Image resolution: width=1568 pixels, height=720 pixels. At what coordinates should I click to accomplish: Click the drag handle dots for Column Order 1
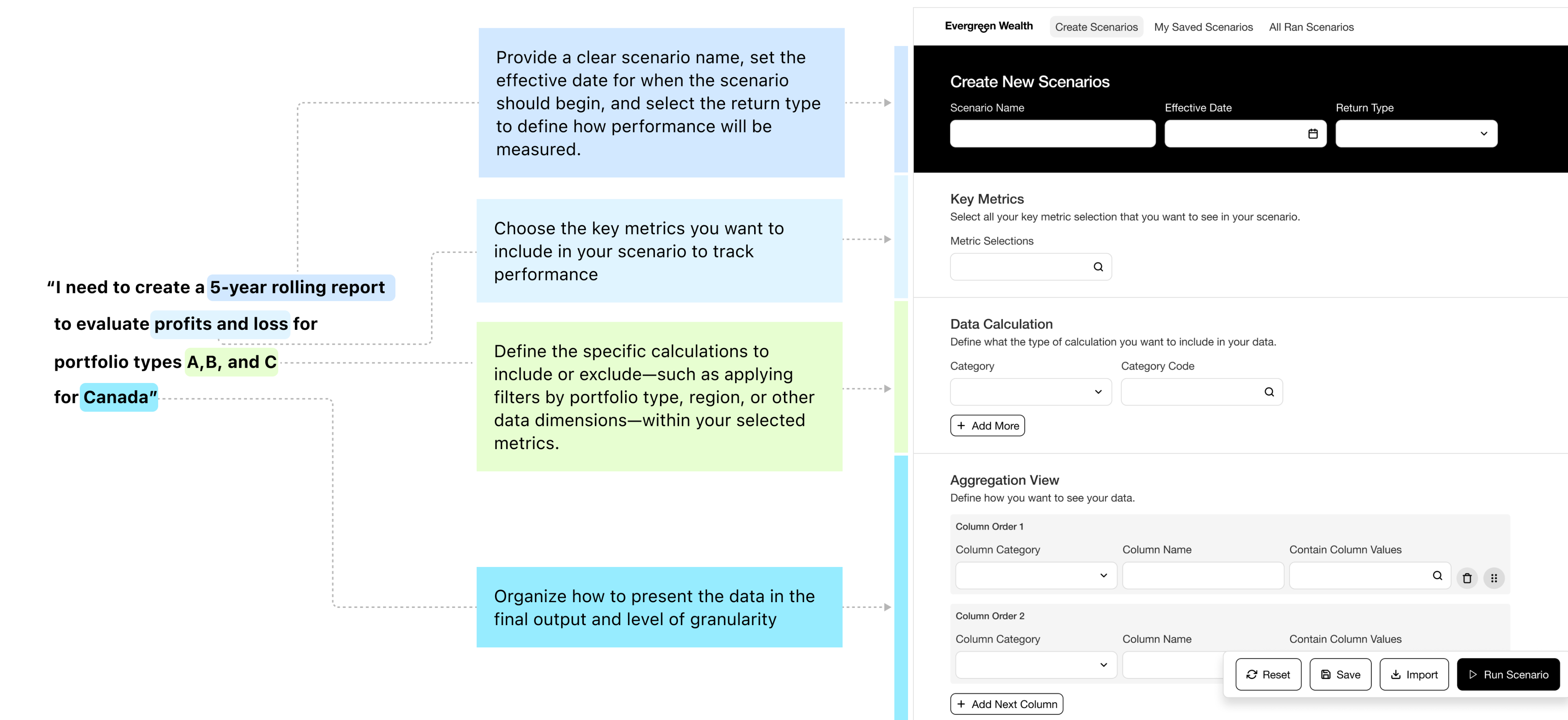[1493, 578]
